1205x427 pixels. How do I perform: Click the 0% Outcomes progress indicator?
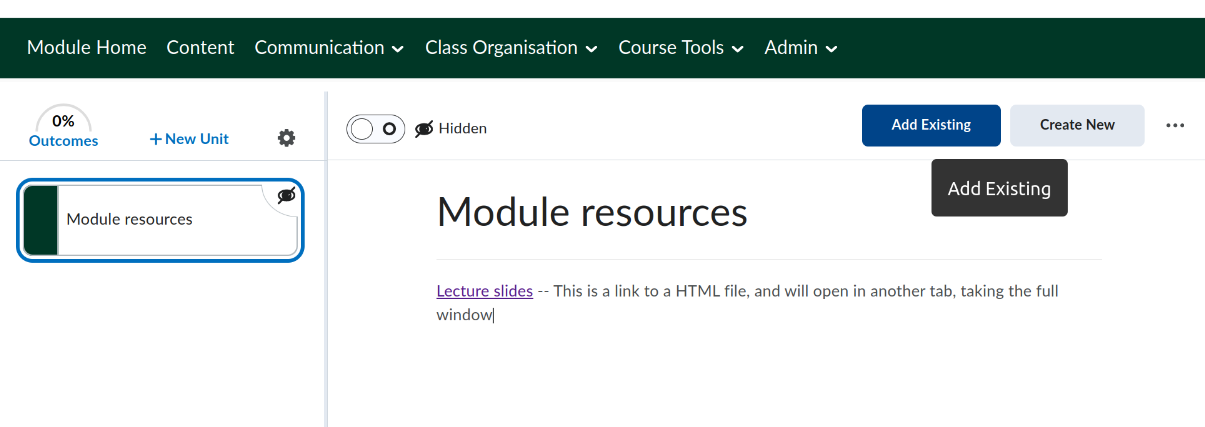pyautogui.click(x=63, y=121)
